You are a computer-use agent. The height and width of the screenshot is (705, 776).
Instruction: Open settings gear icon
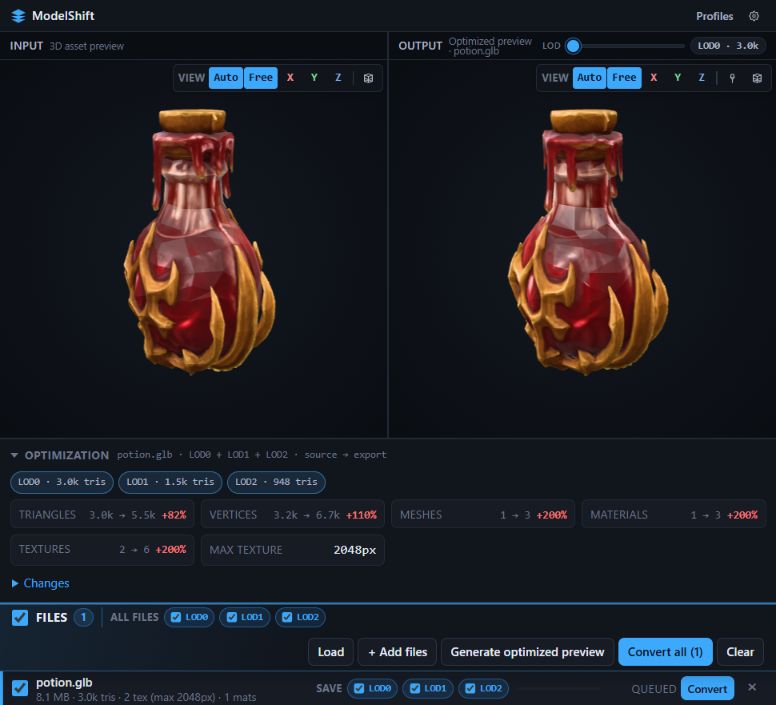pos(754,16)
